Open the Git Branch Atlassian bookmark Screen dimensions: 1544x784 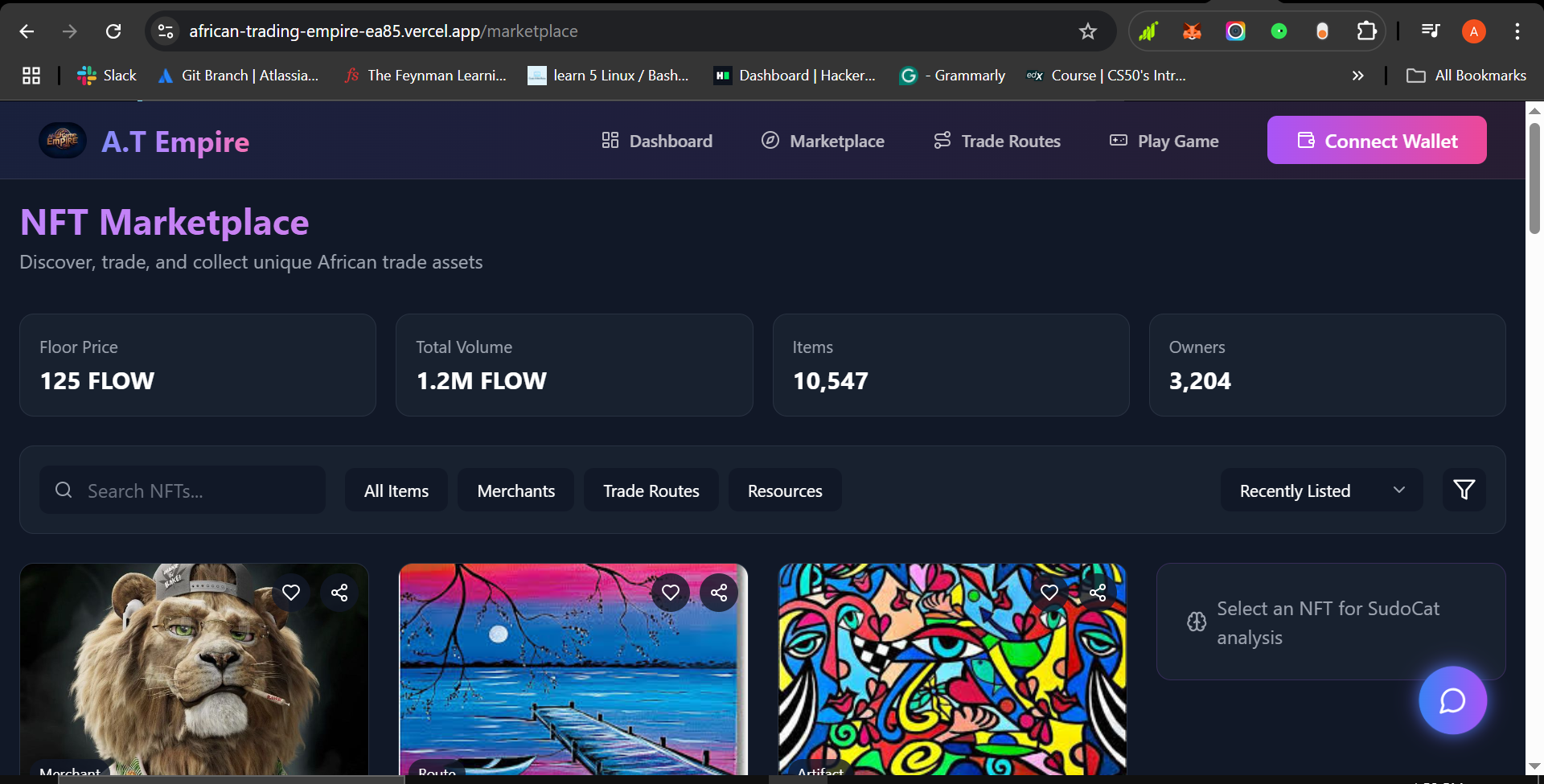pos(239,76)
